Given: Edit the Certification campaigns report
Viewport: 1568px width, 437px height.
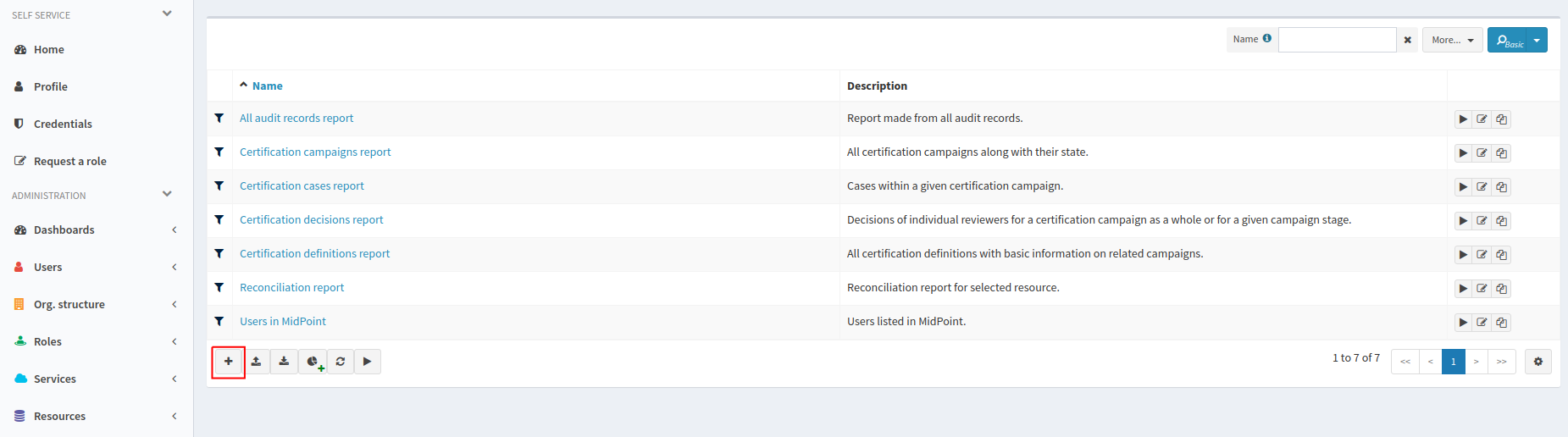Looking at the screenshot, I should [1482, 153].
